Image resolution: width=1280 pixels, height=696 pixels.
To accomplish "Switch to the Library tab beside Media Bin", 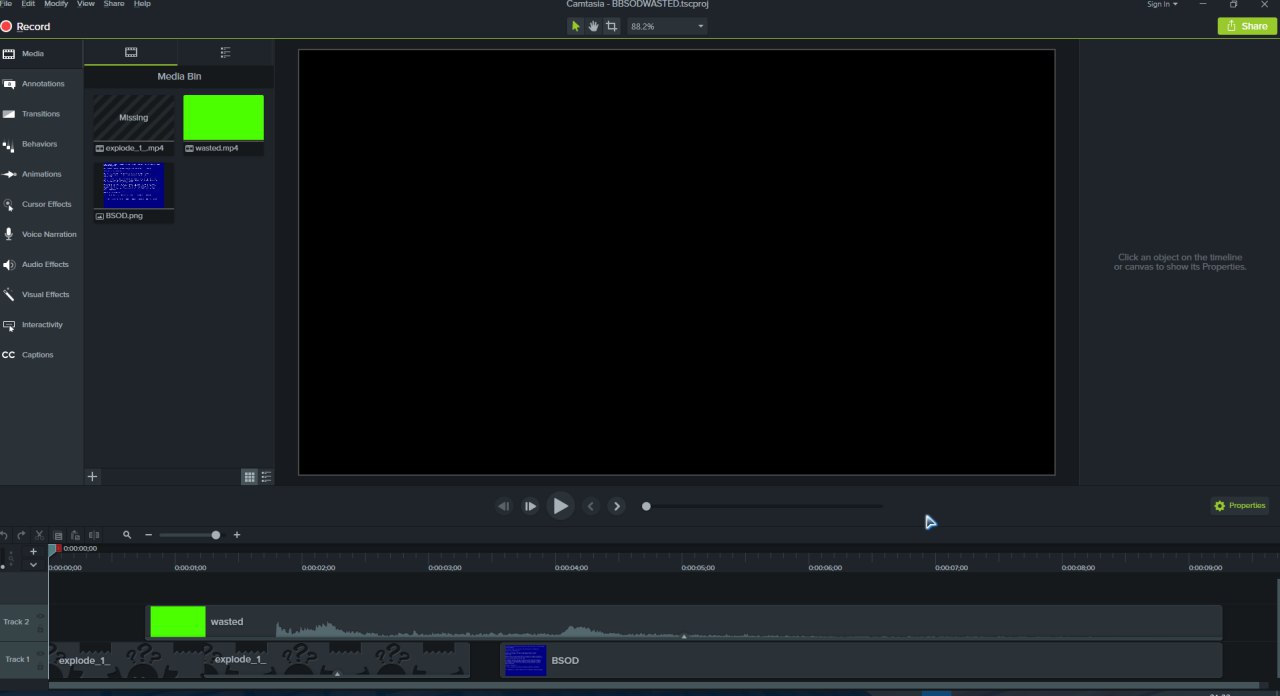I will (x=225, y=52).
